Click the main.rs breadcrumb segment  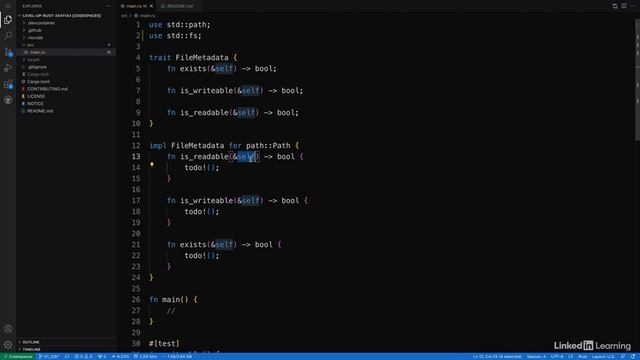pyautogui.click(x=147, y=16)
